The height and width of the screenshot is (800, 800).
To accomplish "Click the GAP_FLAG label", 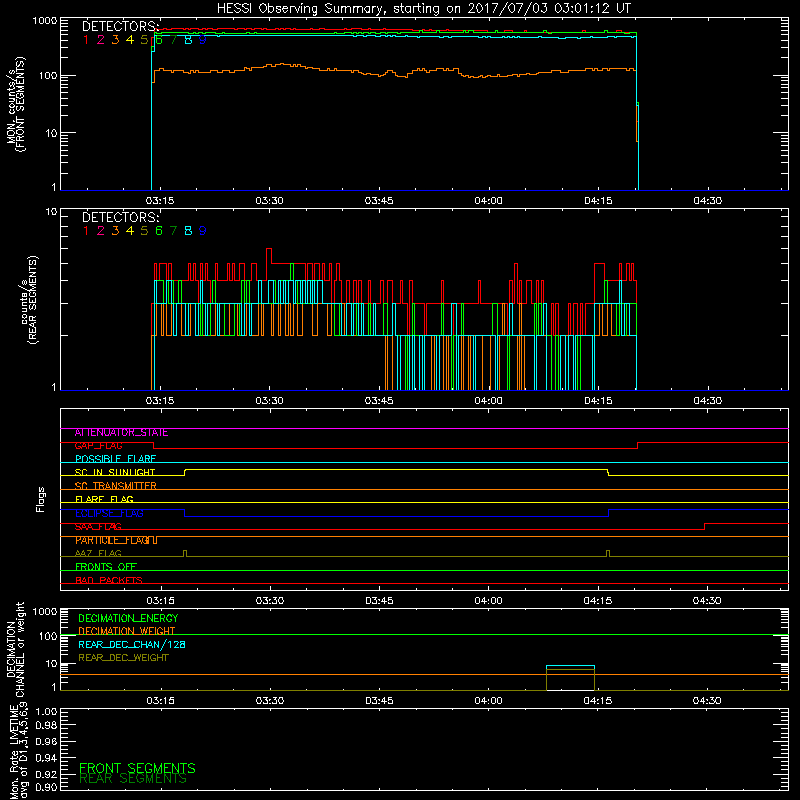I will 99,446.
